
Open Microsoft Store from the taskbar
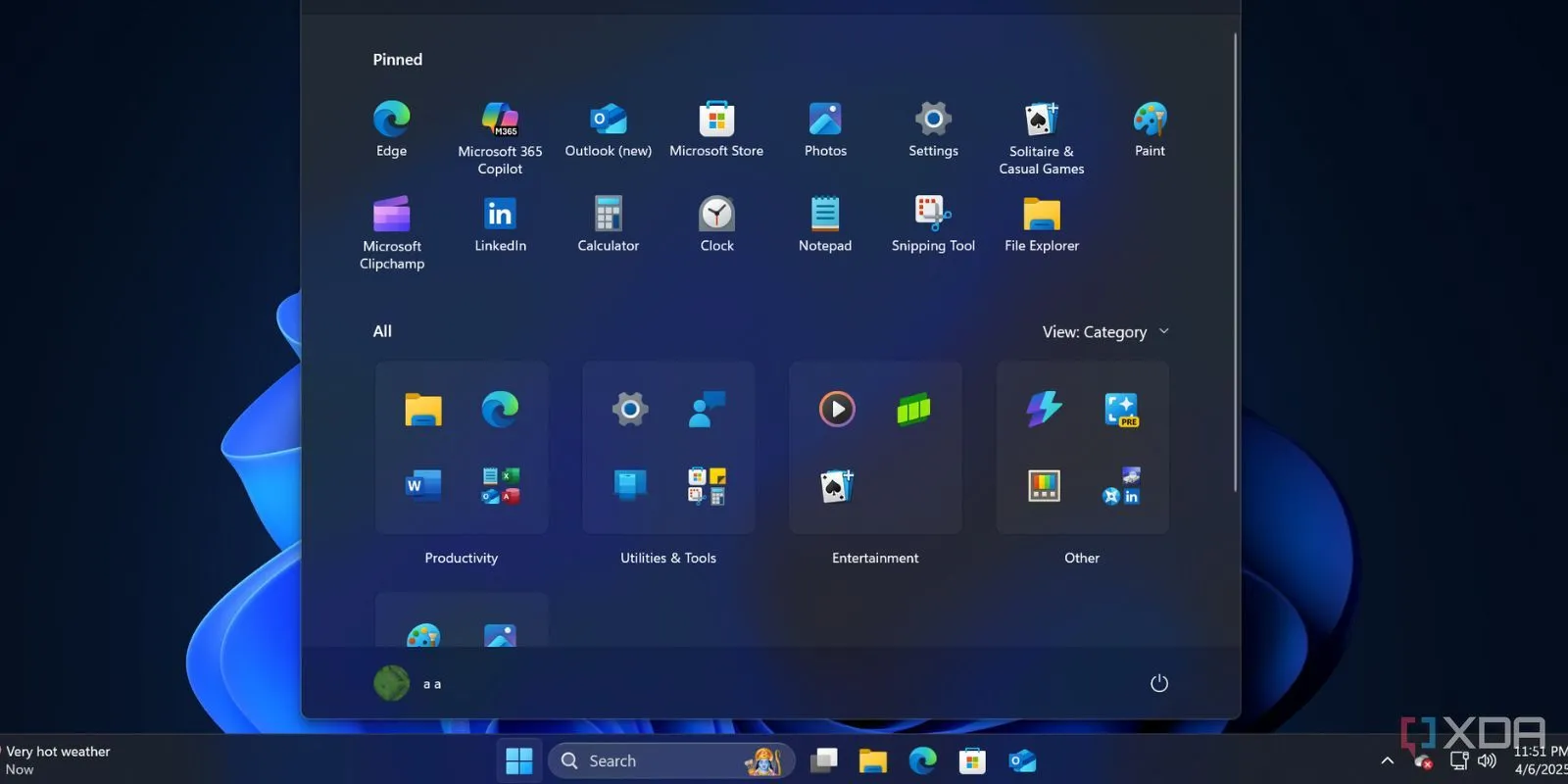(x=972, y=760)
